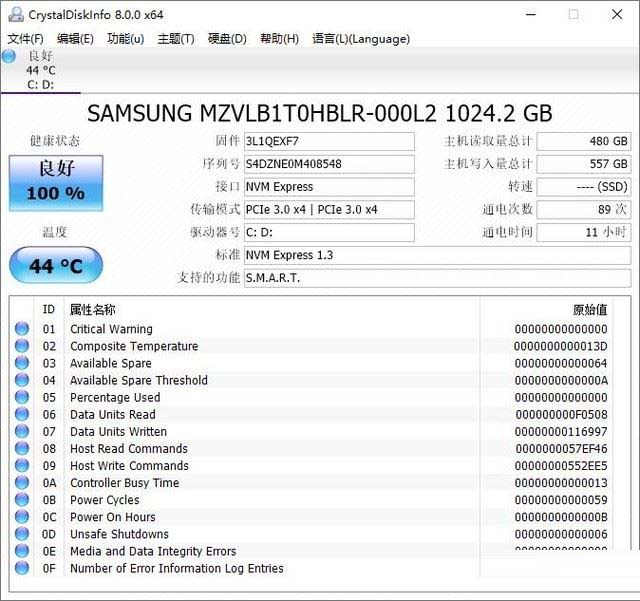This screenshot has height=601, width=640.
Task: Close the CrystalDiskInfo window
Action: pos(617,15)
